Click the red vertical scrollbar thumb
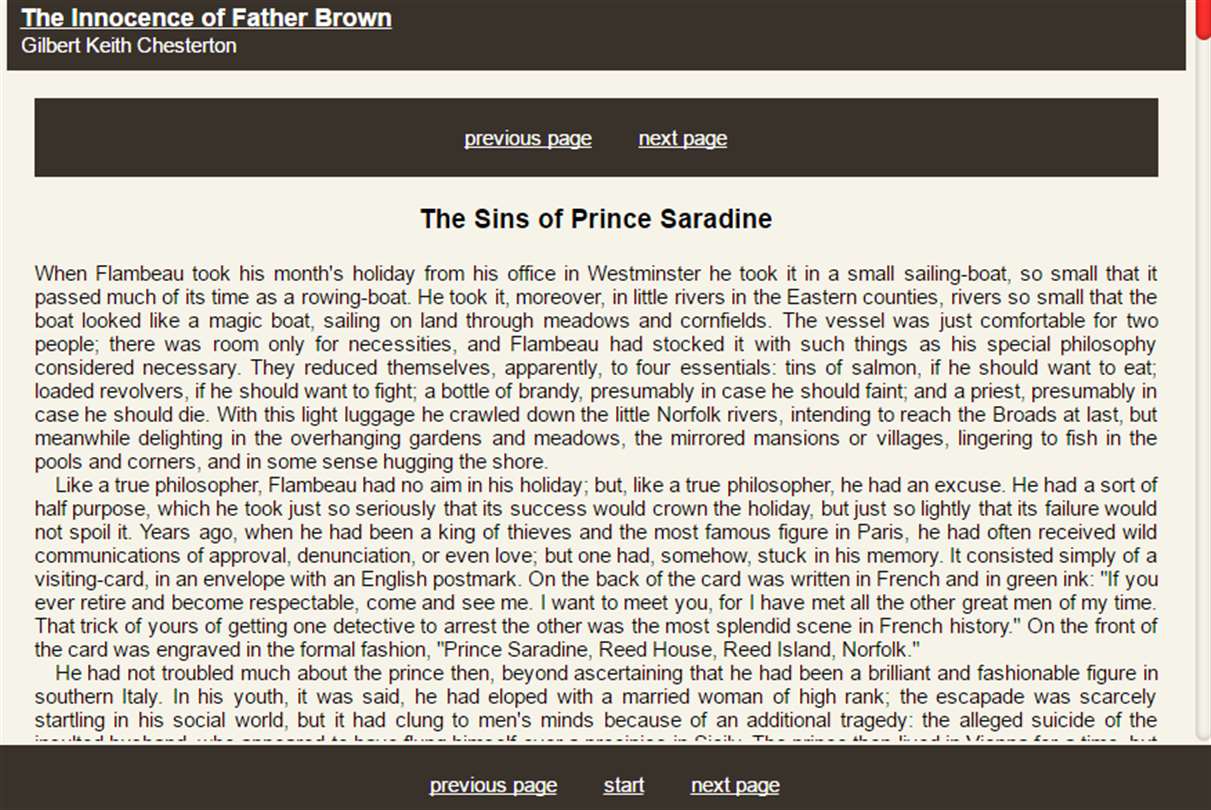 (1203, 18)
